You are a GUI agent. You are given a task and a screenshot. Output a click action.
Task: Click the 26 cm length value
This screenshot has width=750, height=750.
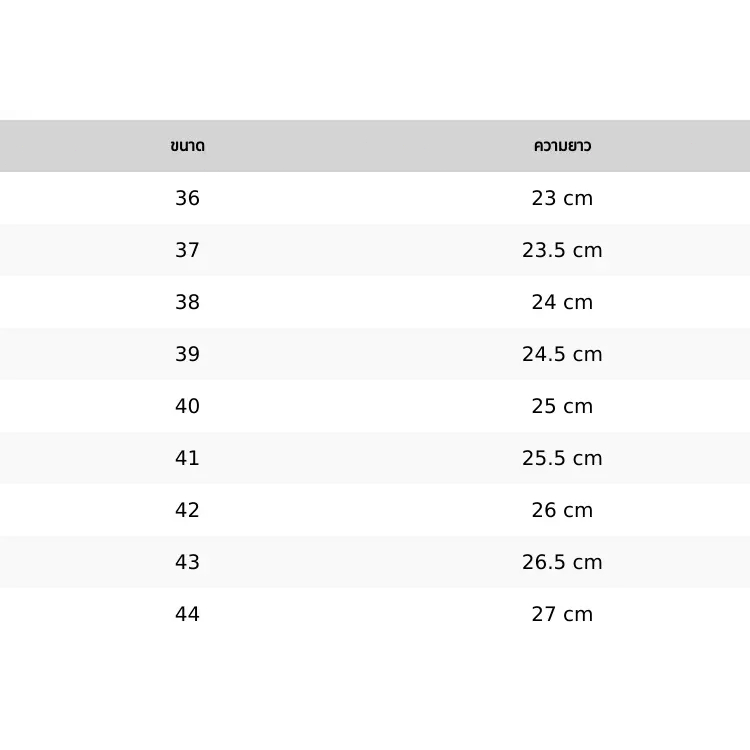pyautogui.click(x=562, y=510)
